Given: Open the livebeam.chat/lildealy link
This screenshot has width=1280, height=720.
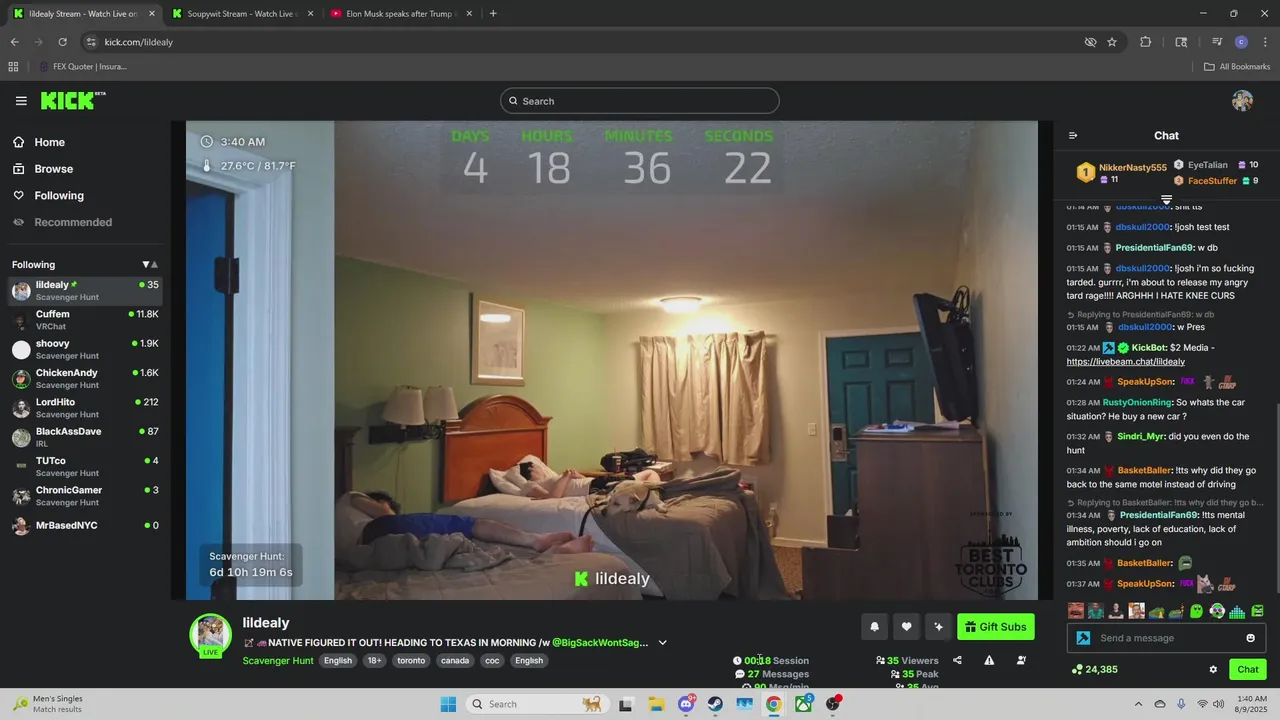Looking at the screenshot, I should 1125,362.
